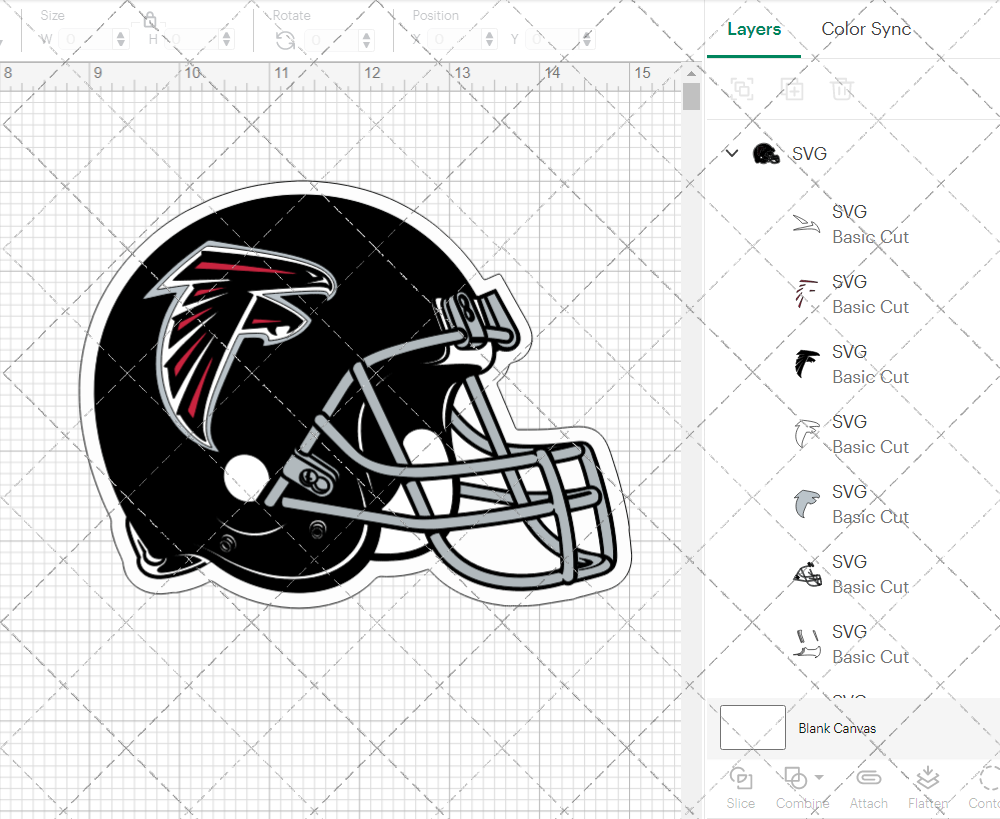Click the Position X input field
The image size is (1000, 819).
tap(455, 40)
